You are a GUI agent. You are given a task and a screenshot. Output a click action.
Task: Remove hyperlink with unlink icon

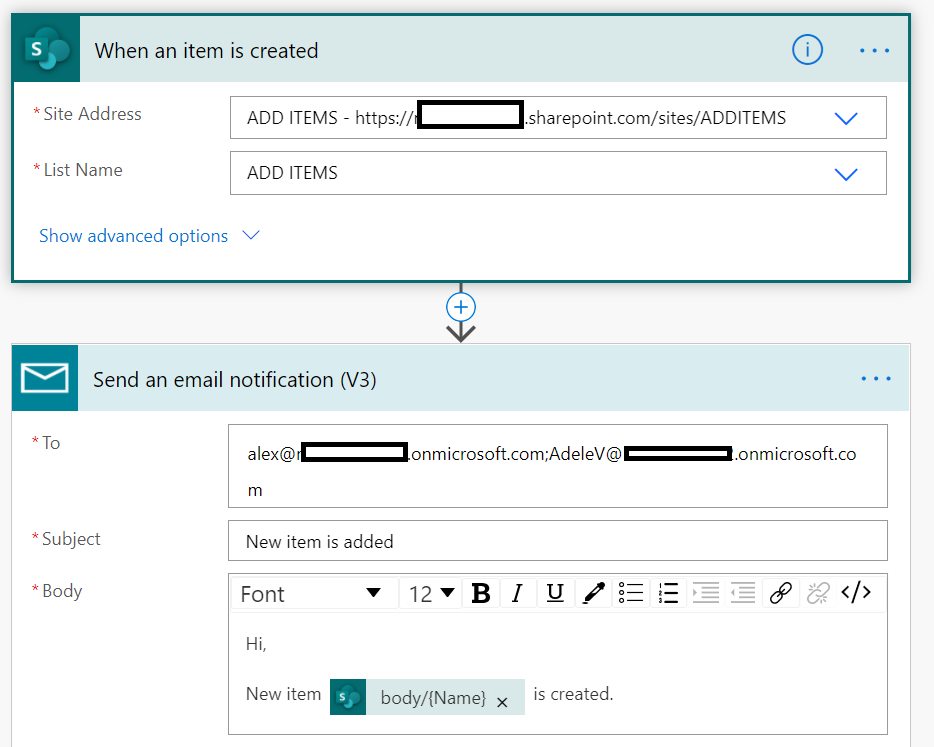point(818,593)
